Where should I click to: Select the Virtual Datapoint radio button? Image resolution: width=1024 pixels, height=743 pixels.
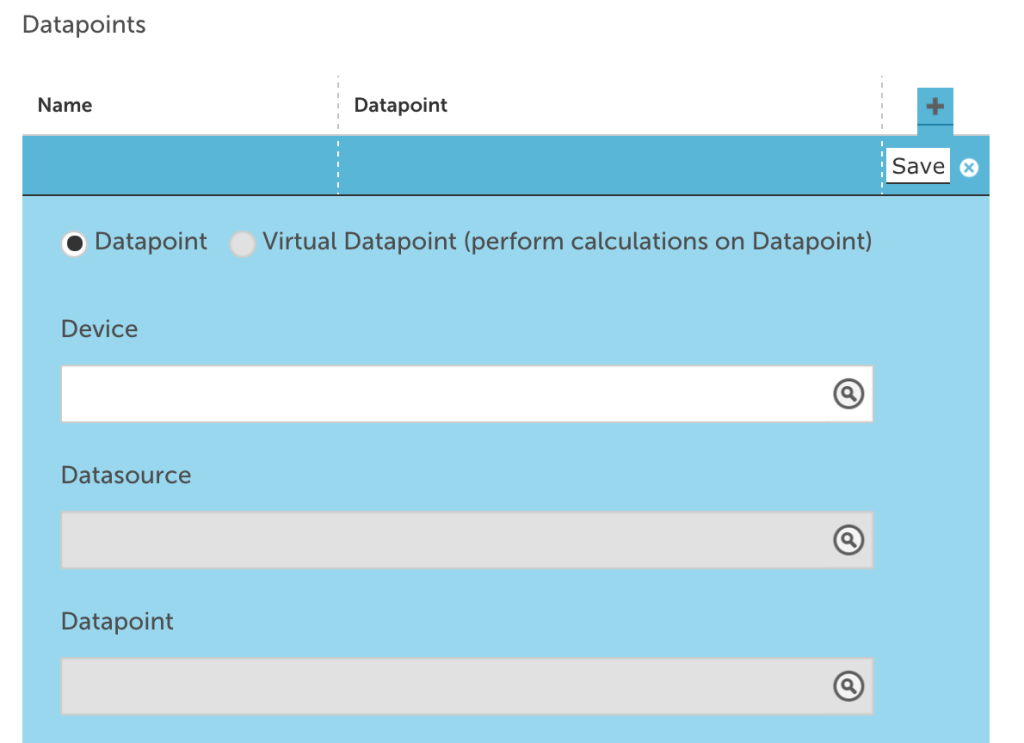click(x=242, y=243)
